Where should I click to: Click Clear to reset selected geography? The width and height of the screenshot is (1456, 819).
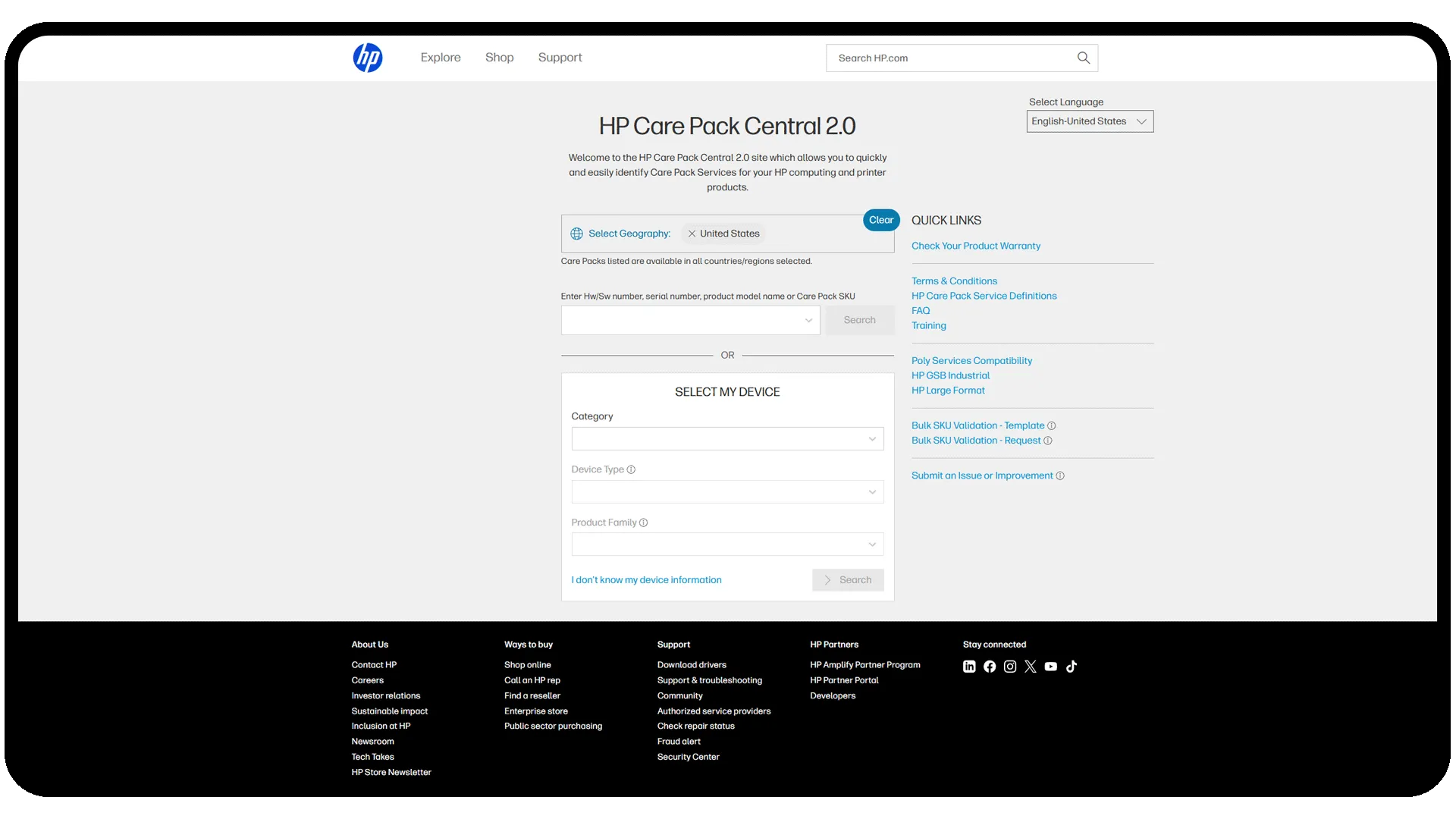(881, 220)
